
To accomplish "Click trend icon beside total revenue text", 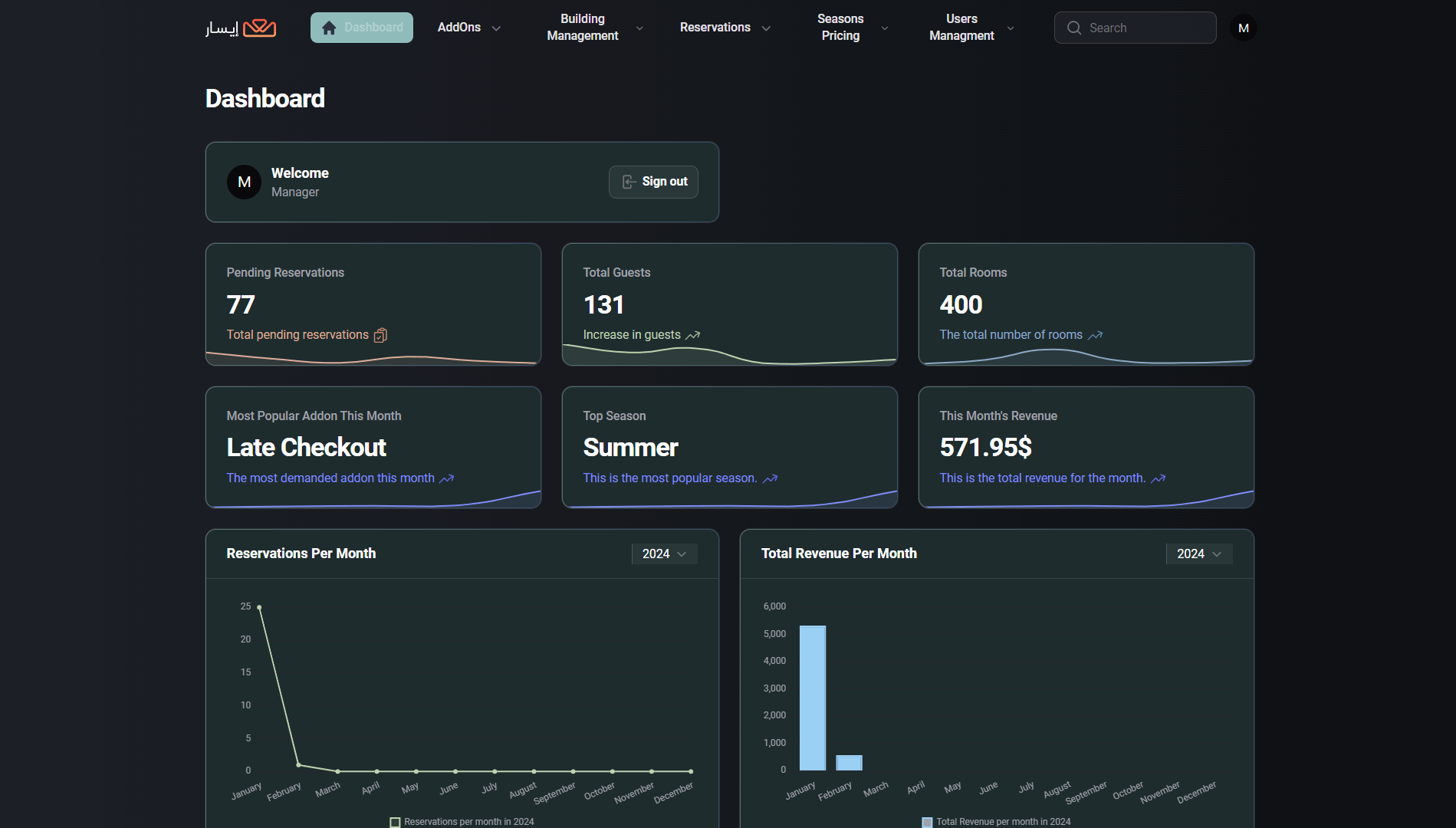I will pyautogui.click(x=1158, y=478).
